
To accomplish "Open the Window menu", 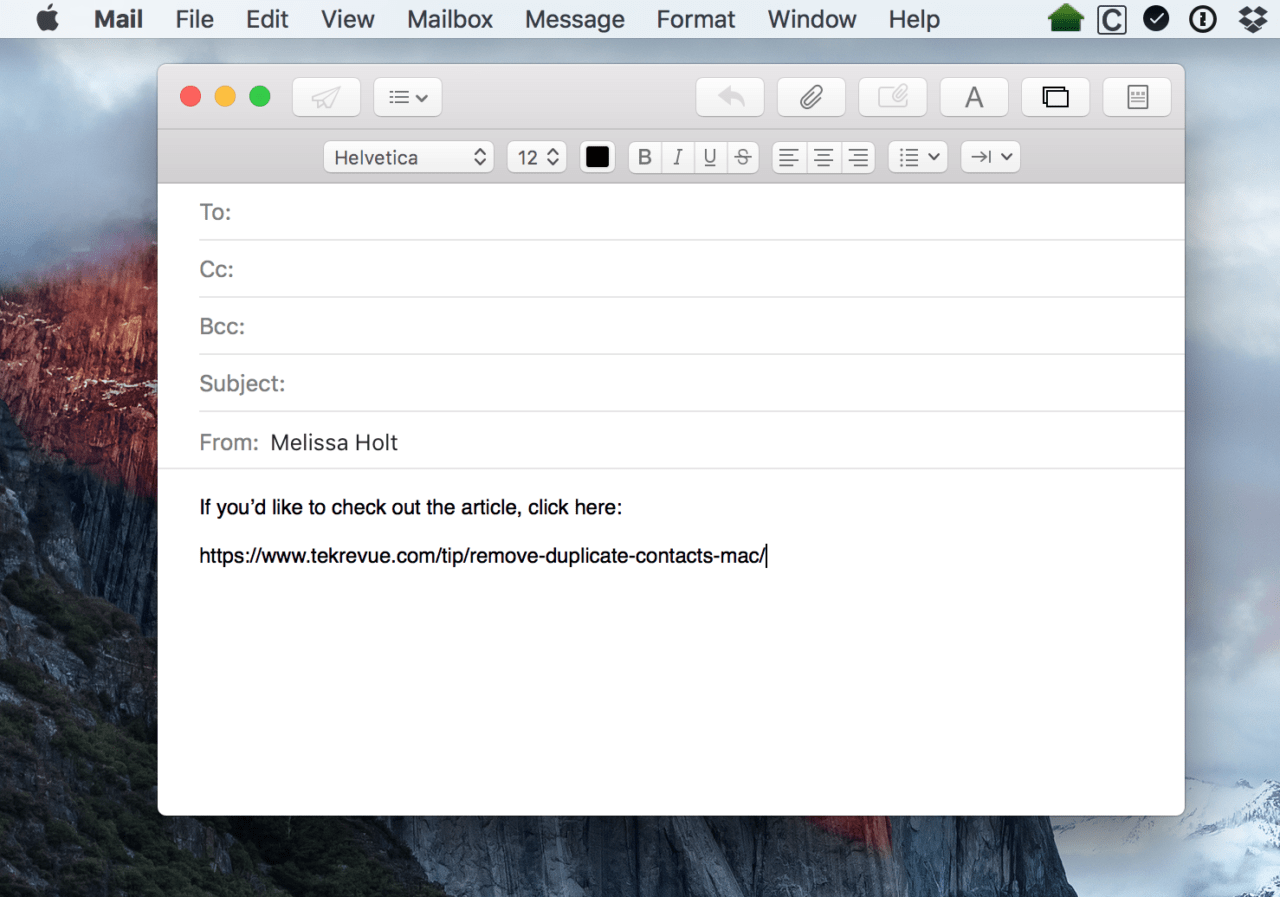I will pyautogui.click(x=812, y=19).
